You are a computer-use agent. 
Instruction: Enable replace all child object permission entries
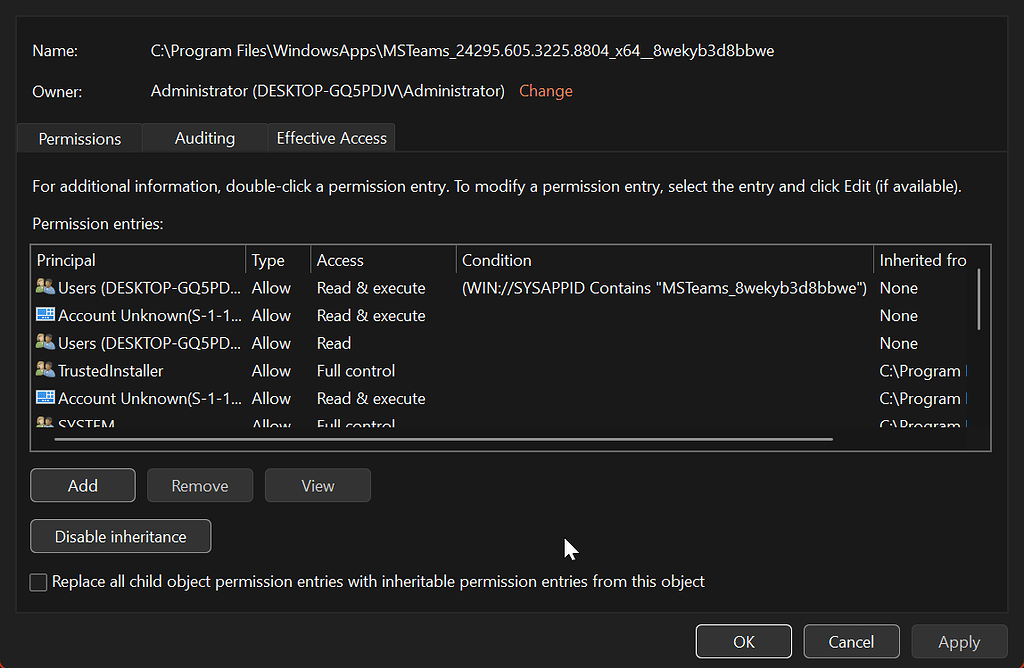tap(38, 581)
